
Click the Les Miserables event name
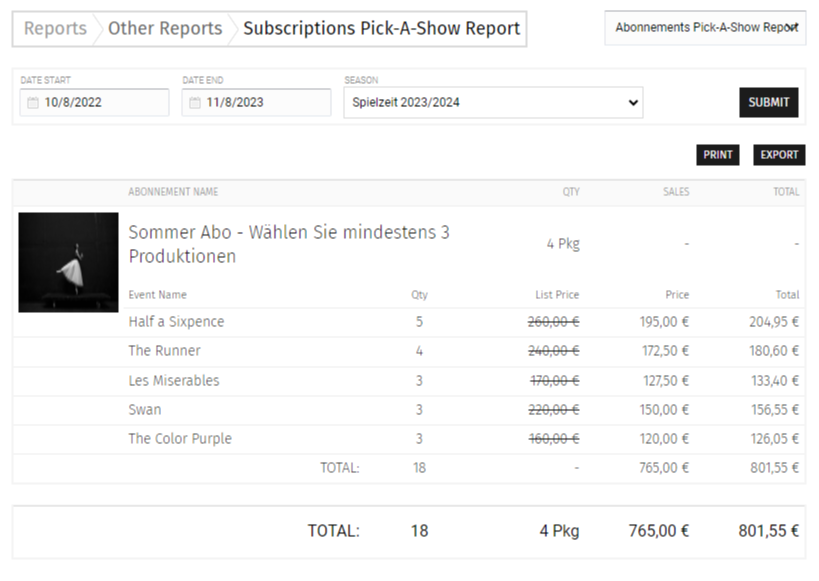click(x=173, y=381)
